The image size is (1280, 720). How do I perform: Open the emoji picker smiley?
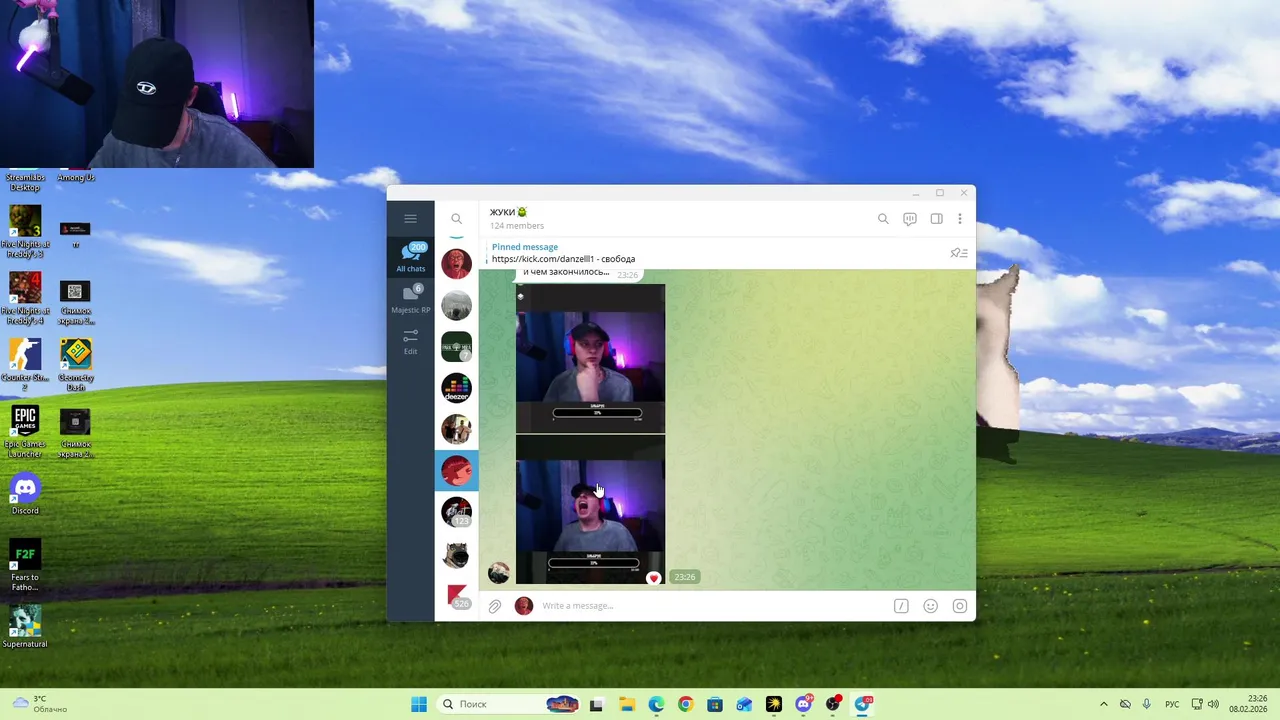pyautogui.click(x=930, y=606)
